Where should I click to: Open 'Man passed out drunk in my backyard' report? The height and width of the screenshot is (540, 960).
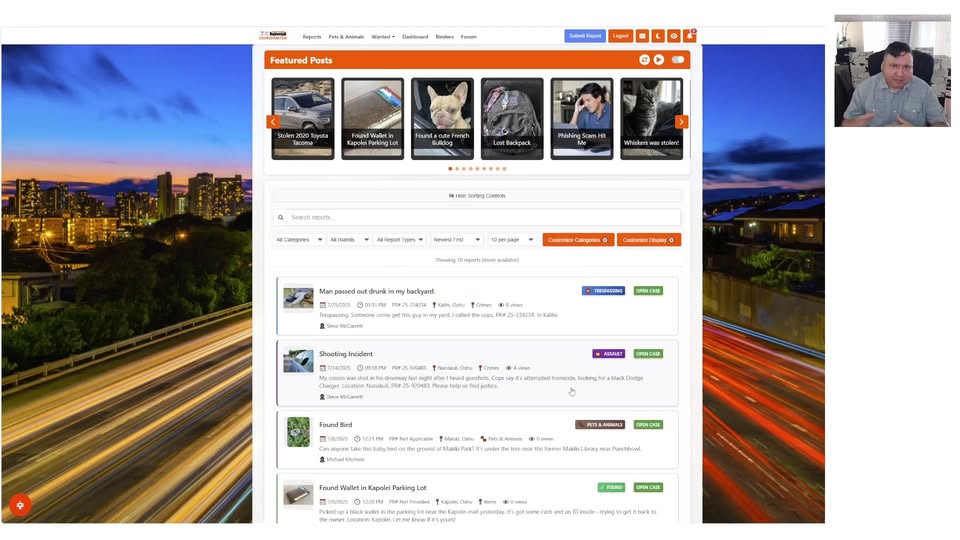point(377,291)
